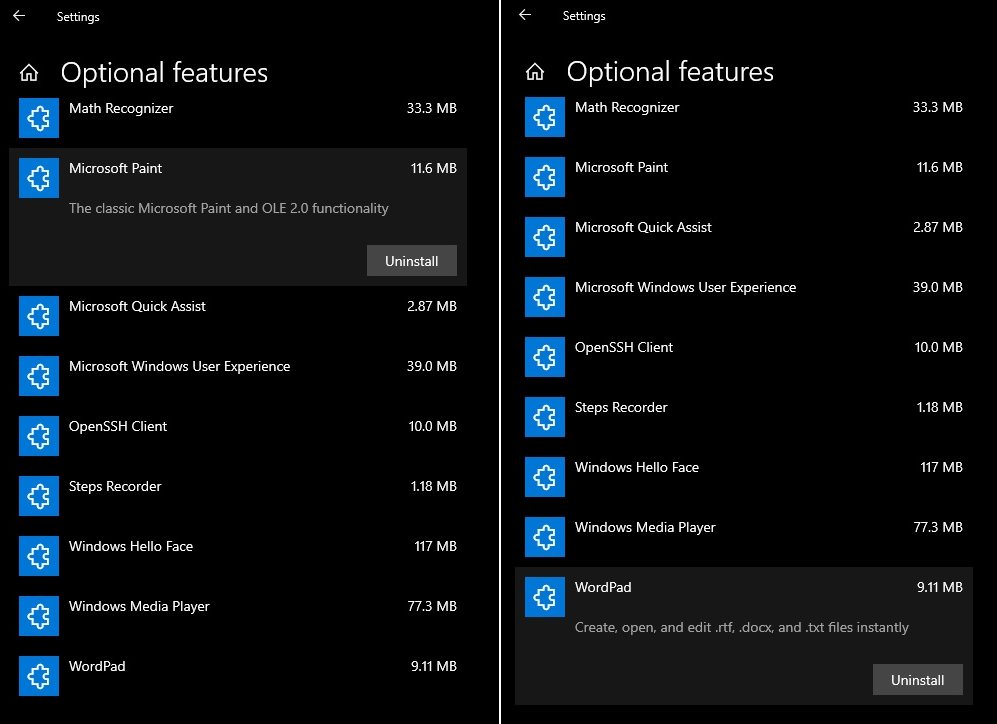Click Math Recognizer puzzle icon in left window
The image size is (997, 724).
tap(39, 118)
